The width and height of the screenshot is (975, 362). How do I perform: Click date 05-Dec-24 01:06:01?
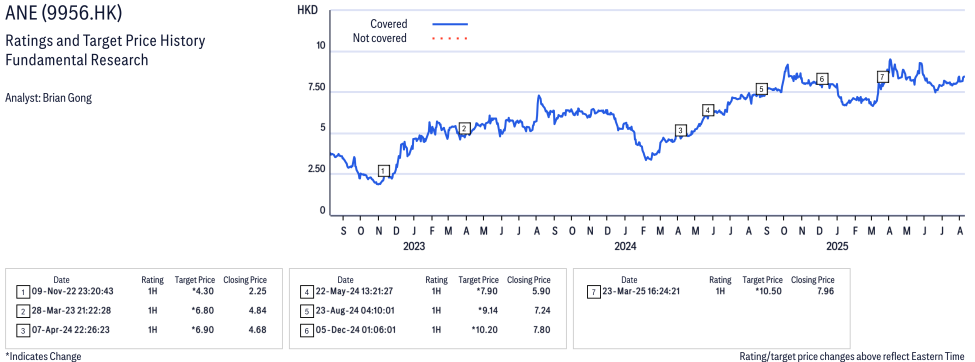[x=356, y=330]
